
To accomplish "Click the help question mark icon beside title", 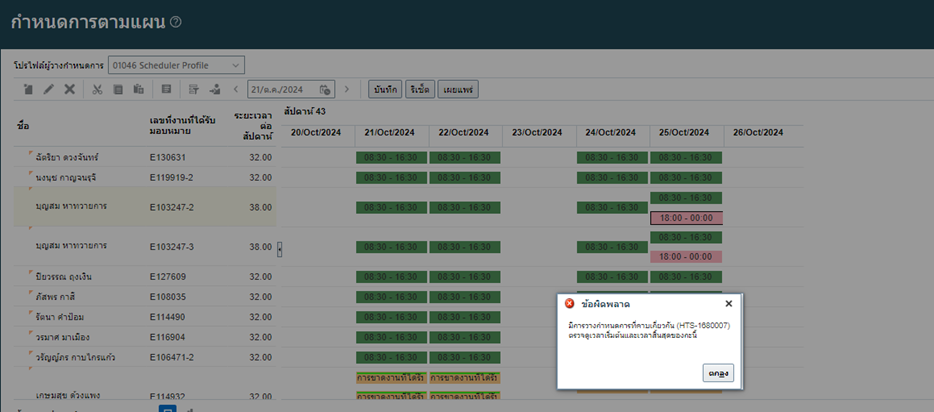I will tap(176, 21).
